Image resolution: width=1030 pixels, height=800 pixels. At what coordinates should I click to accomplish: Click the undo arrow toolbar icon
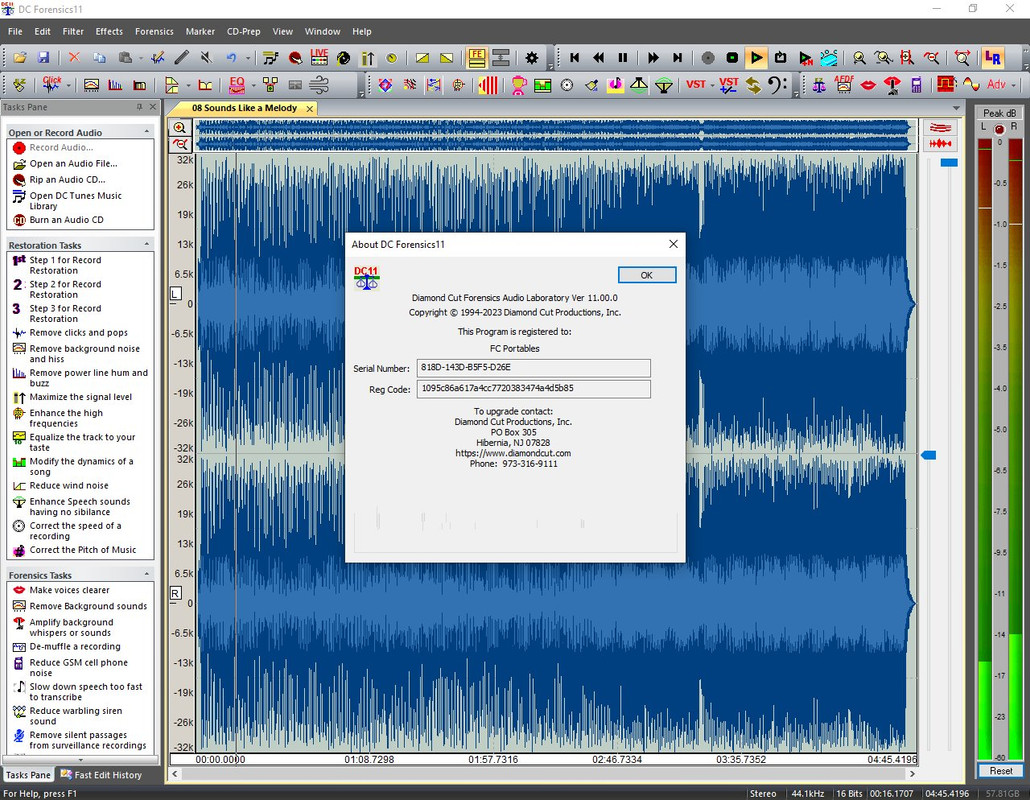point(231,58)
